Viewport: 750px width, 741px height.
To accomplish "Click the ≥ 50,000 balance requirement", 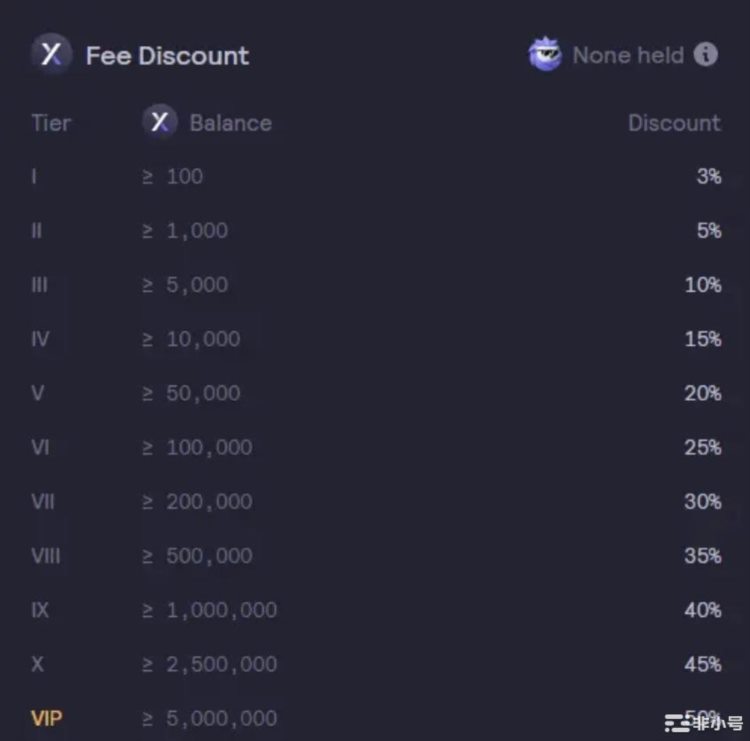I will [191, 393].
